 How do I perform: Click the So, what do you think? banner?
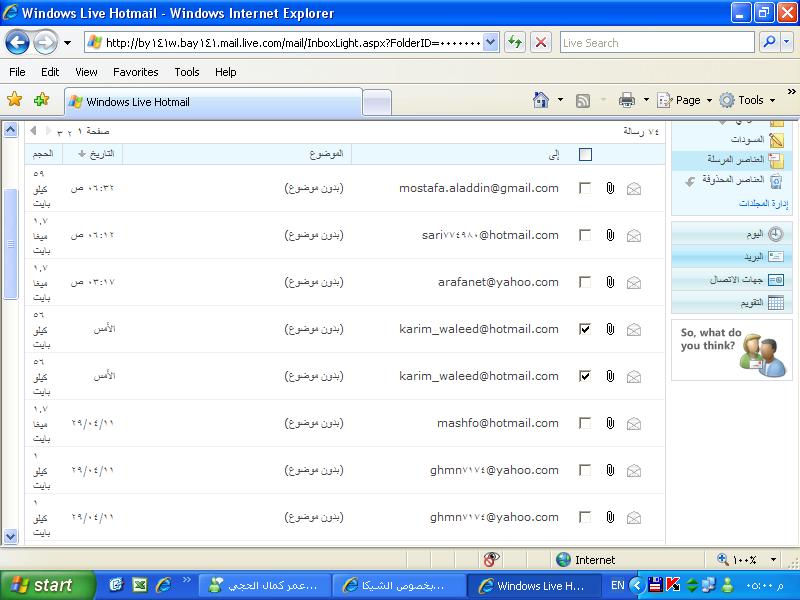click(x=732, y=349)
